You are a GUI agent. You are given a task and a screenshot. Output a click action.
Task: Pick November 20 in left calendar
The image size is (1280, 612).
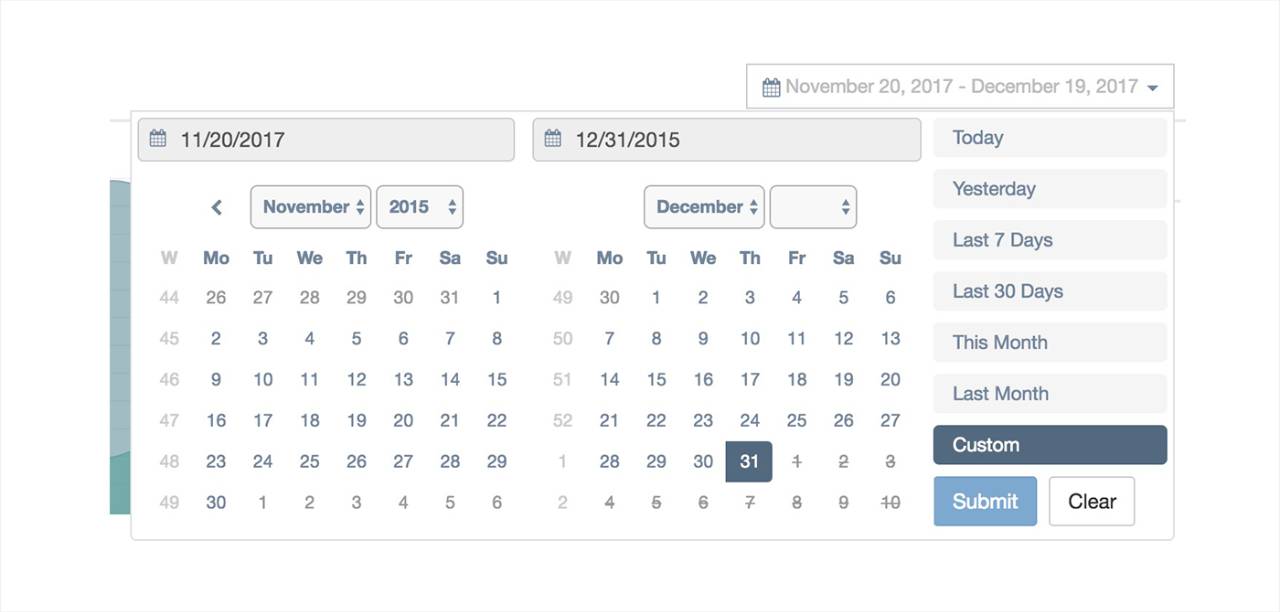pos(403,420)
